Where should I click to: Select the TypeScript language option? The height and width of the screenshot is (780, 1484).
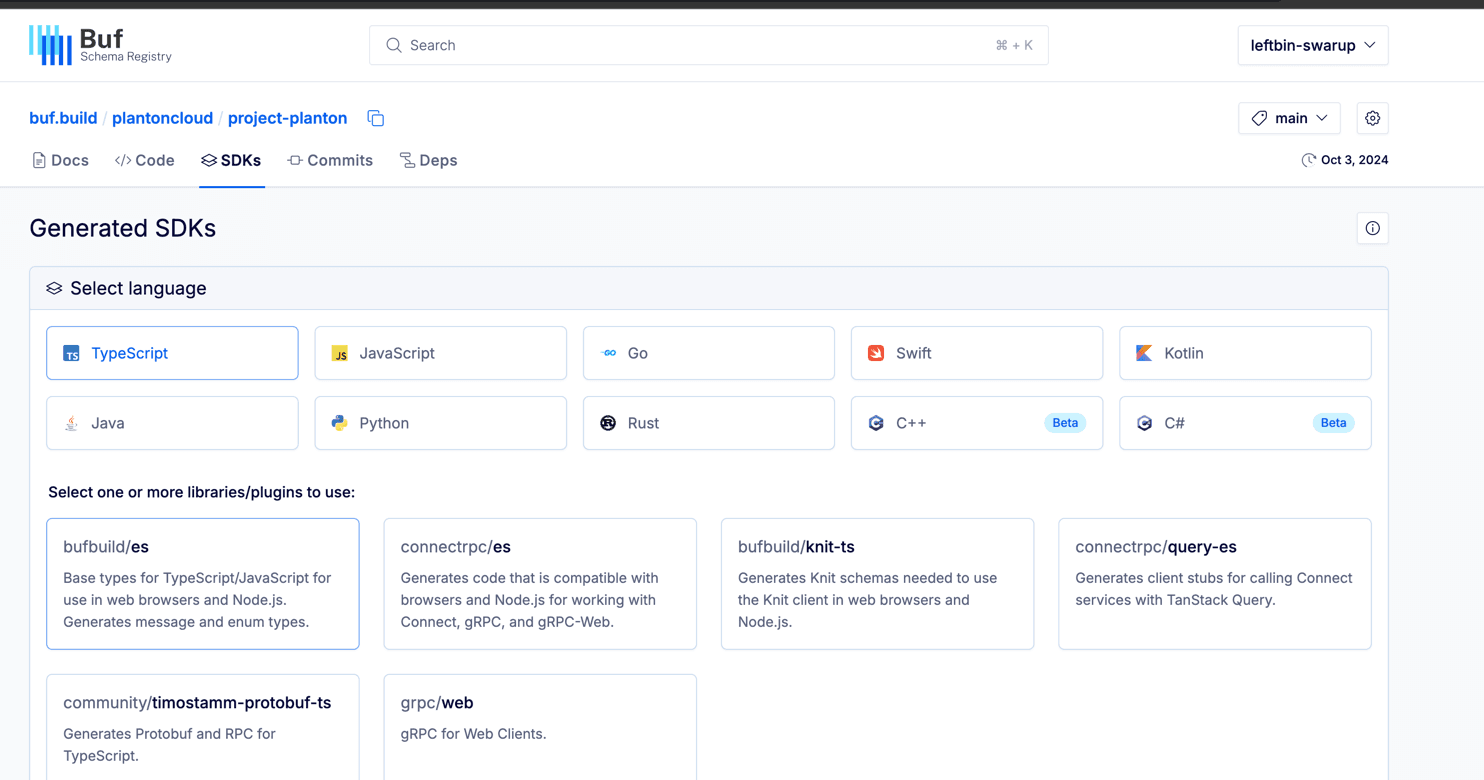[172, 353]
